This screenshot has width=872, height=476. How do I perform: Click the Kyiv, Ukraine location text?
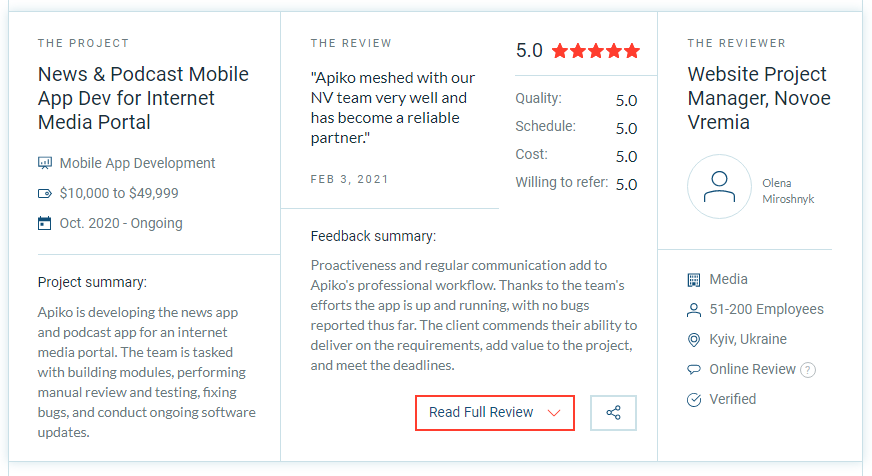click(x=747, y=339)
